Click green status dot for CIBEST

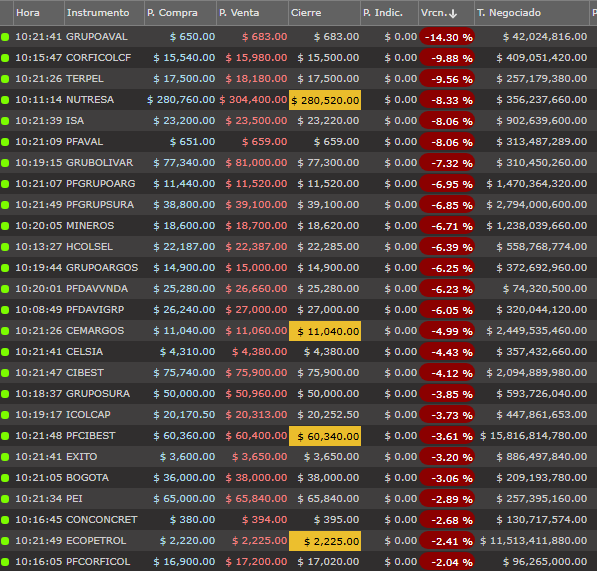5,373
